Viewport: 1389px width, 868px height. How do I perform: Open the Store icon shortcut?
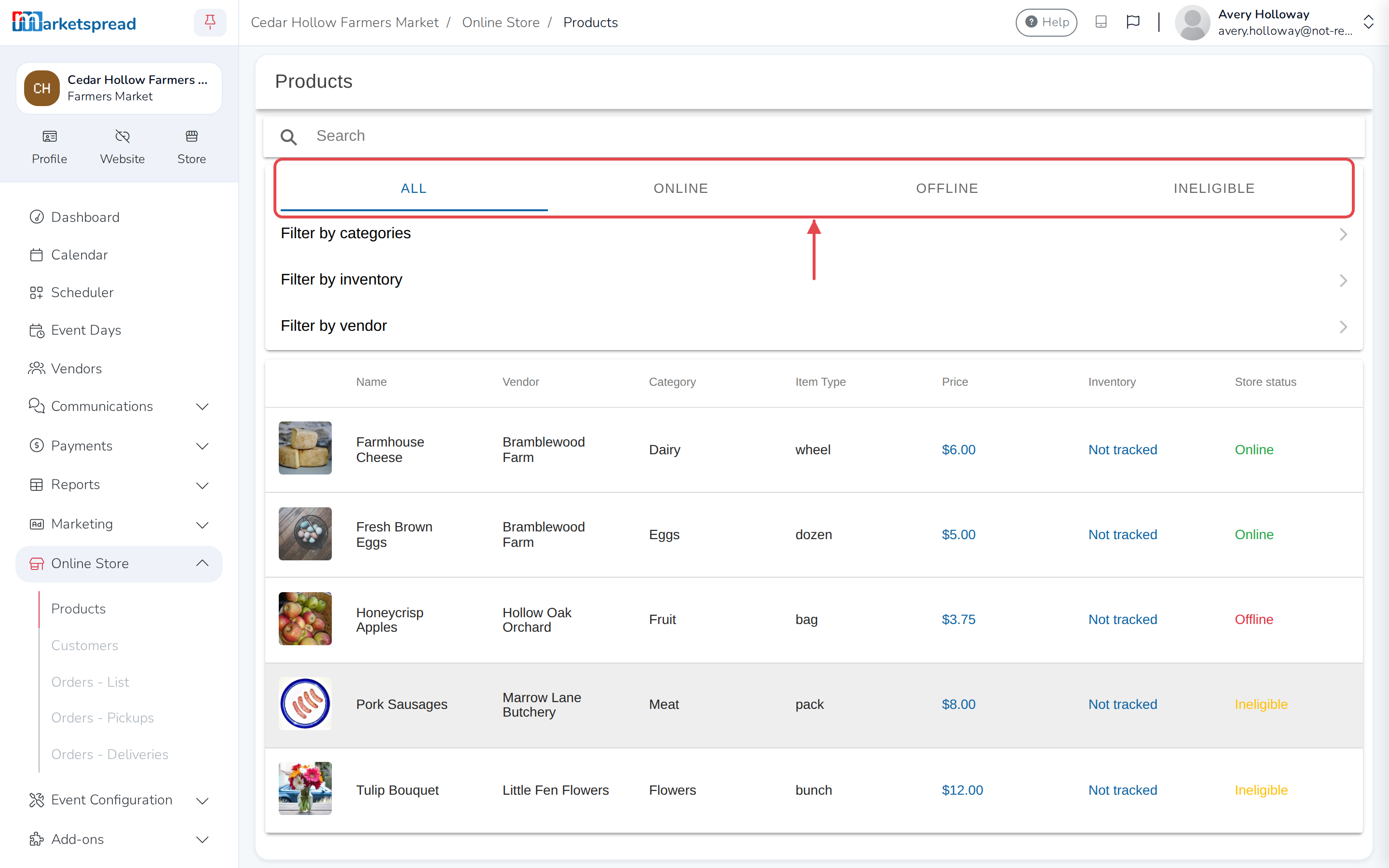point(191,148)
